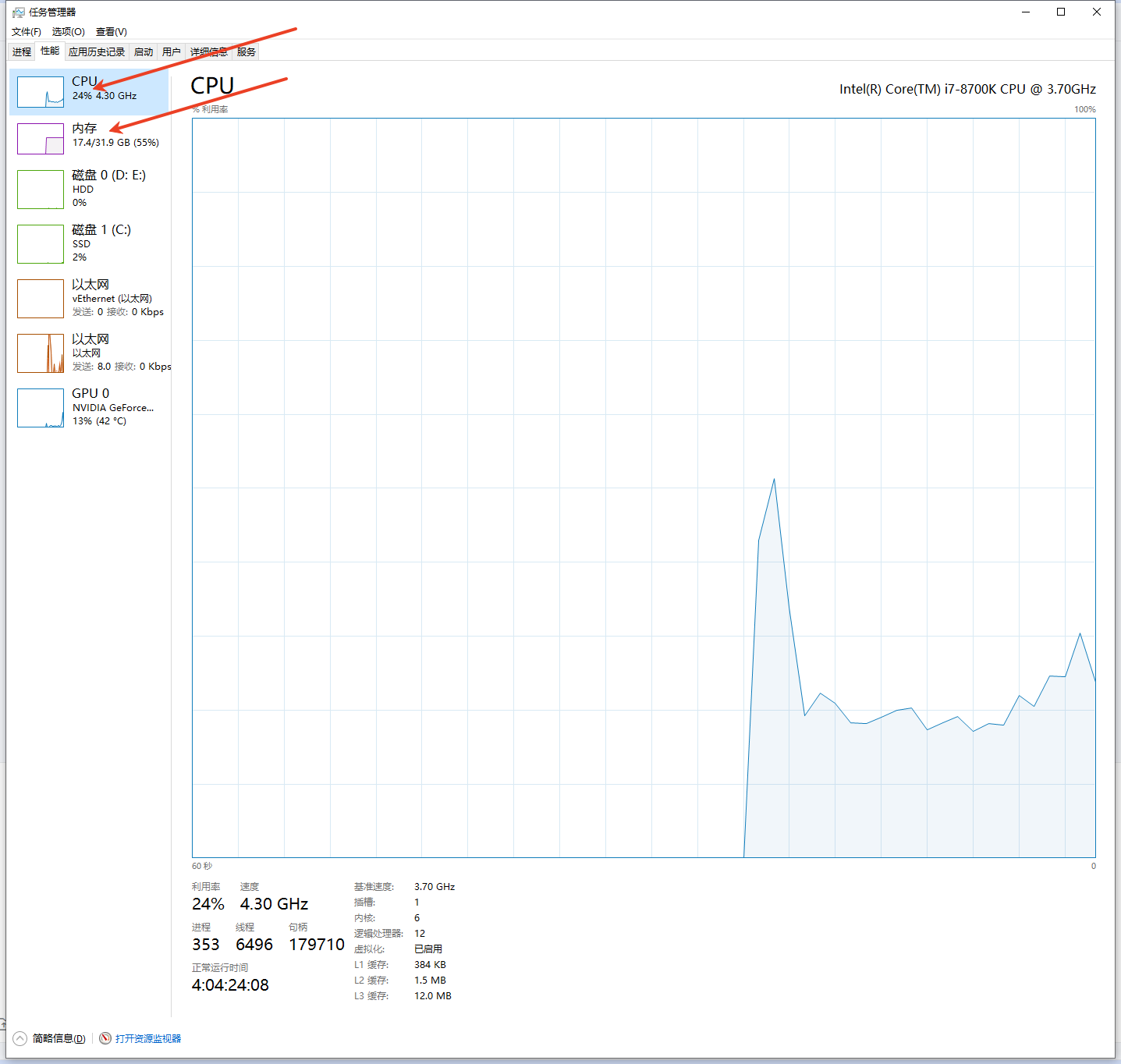Click the 简略信息(D) text button
1121x1064 pixels.
point(59,1038)
